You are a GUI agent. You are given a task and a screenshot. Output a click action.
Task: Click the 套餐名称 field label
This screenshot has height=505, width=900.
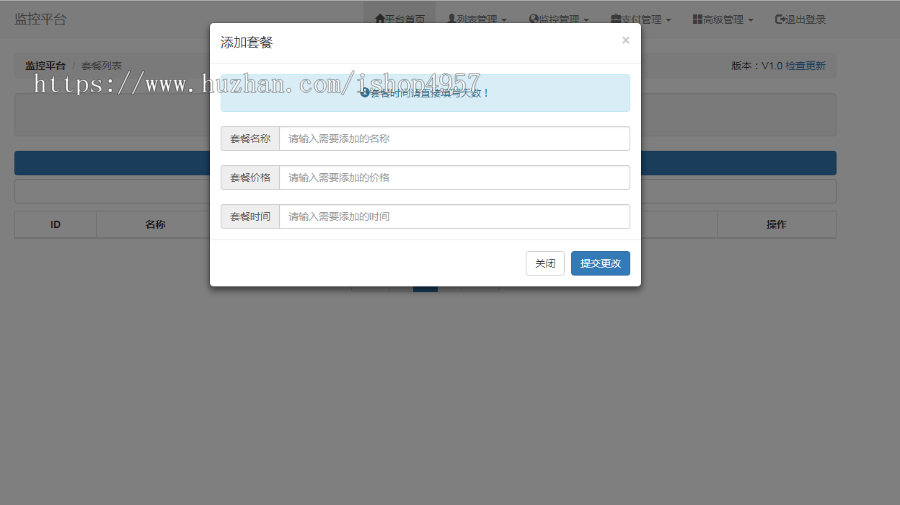coord(250,138)
